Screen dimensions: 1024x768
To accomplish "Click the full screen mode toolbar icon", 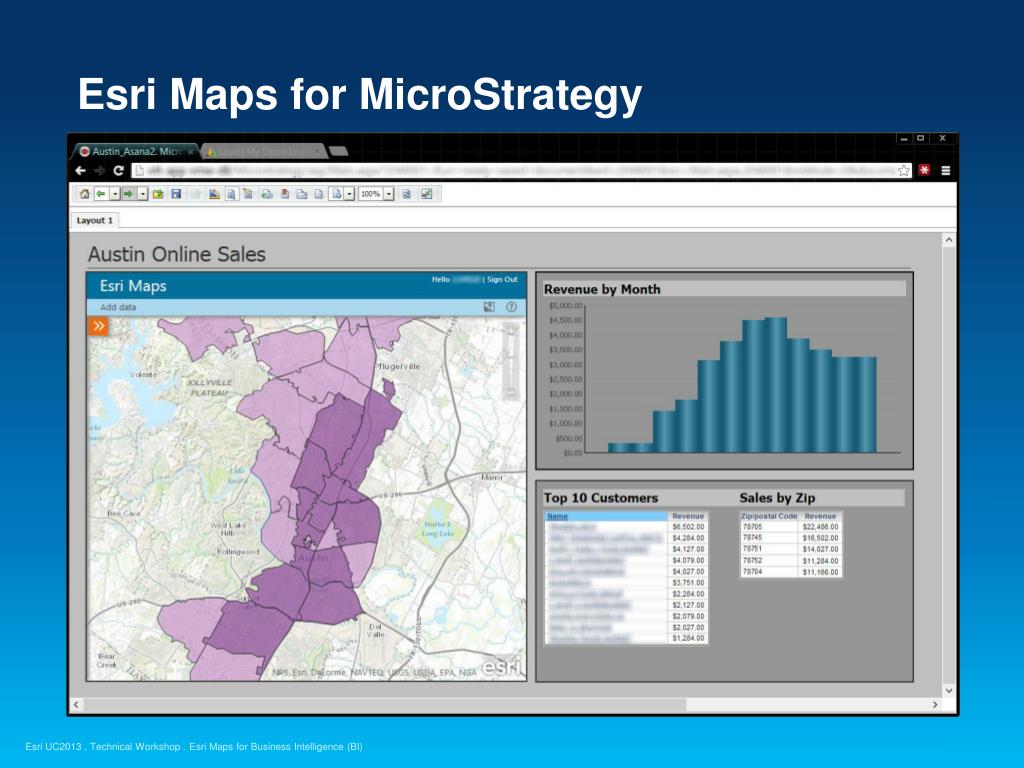I will tap(426, 194).
